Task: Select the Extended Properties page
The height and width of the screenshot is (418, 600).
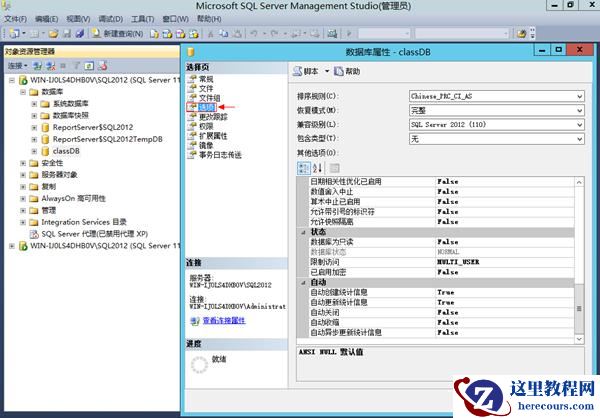Action: pyautogui.click(x=213, y=136)
